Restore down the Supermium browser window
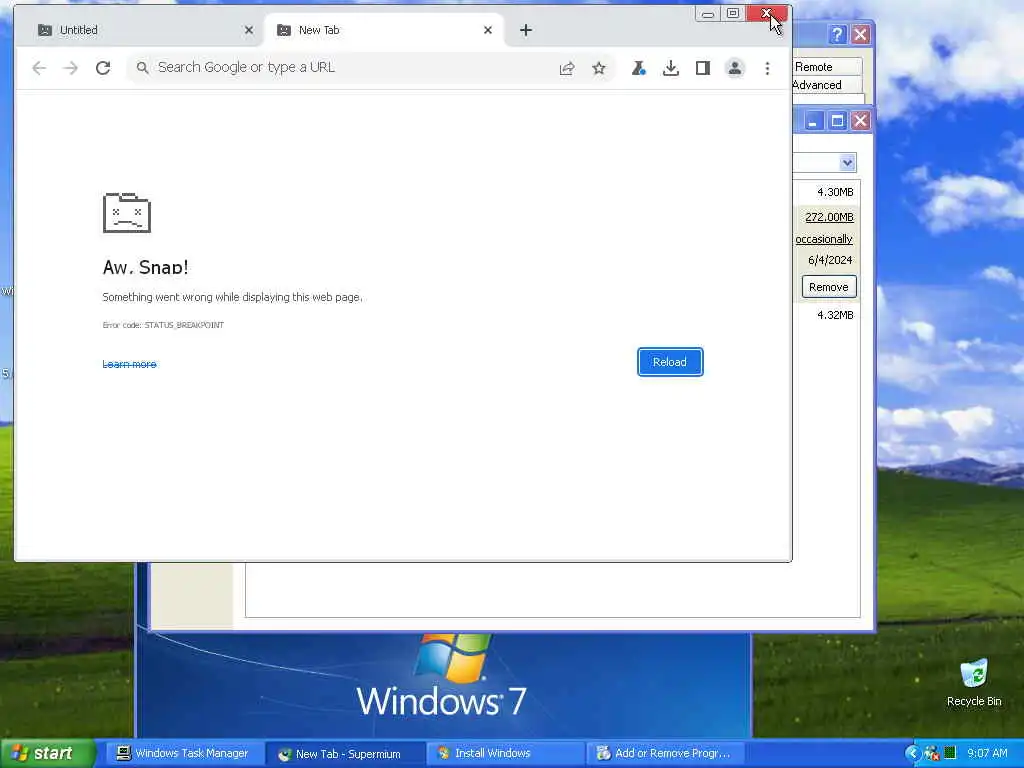 point(733,14)
